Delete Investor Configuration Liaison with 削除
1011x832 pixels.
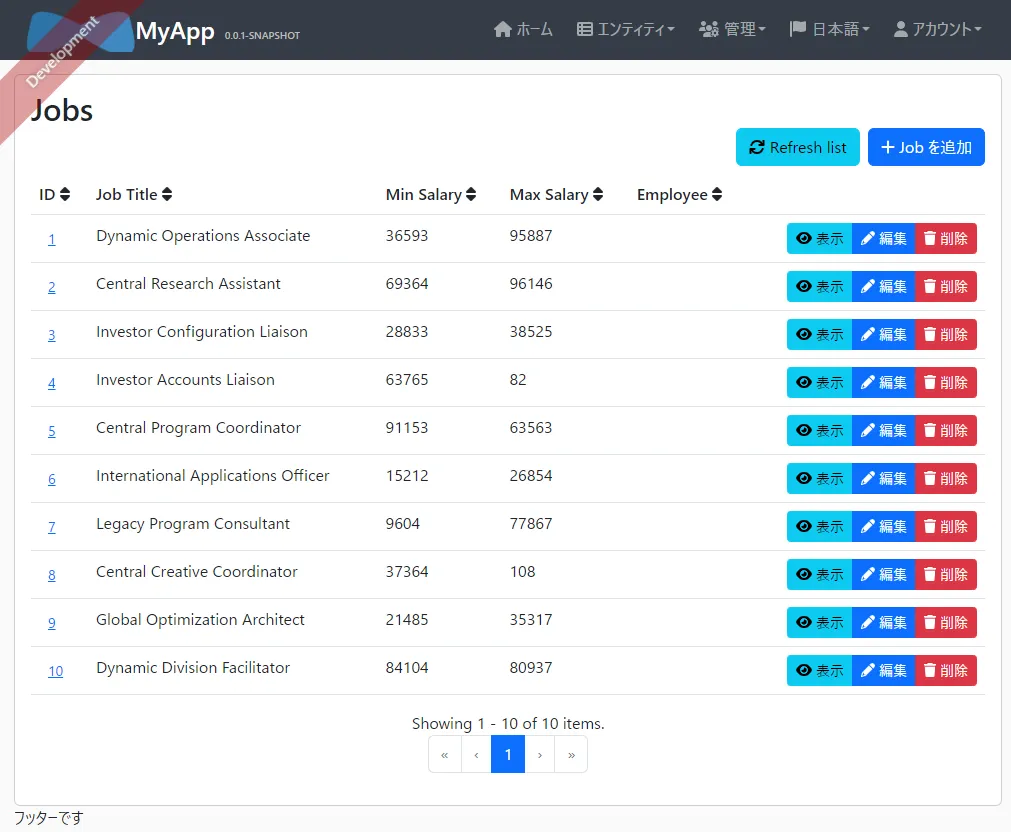[946, 335]
